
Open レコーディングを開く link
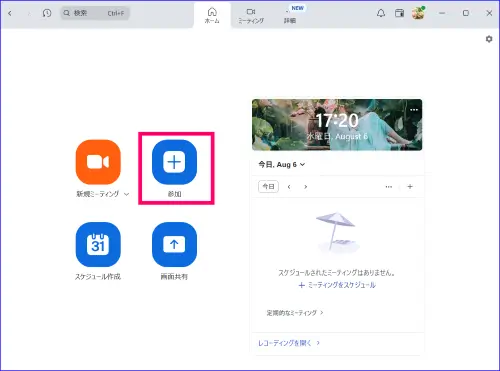click(289, 343)
